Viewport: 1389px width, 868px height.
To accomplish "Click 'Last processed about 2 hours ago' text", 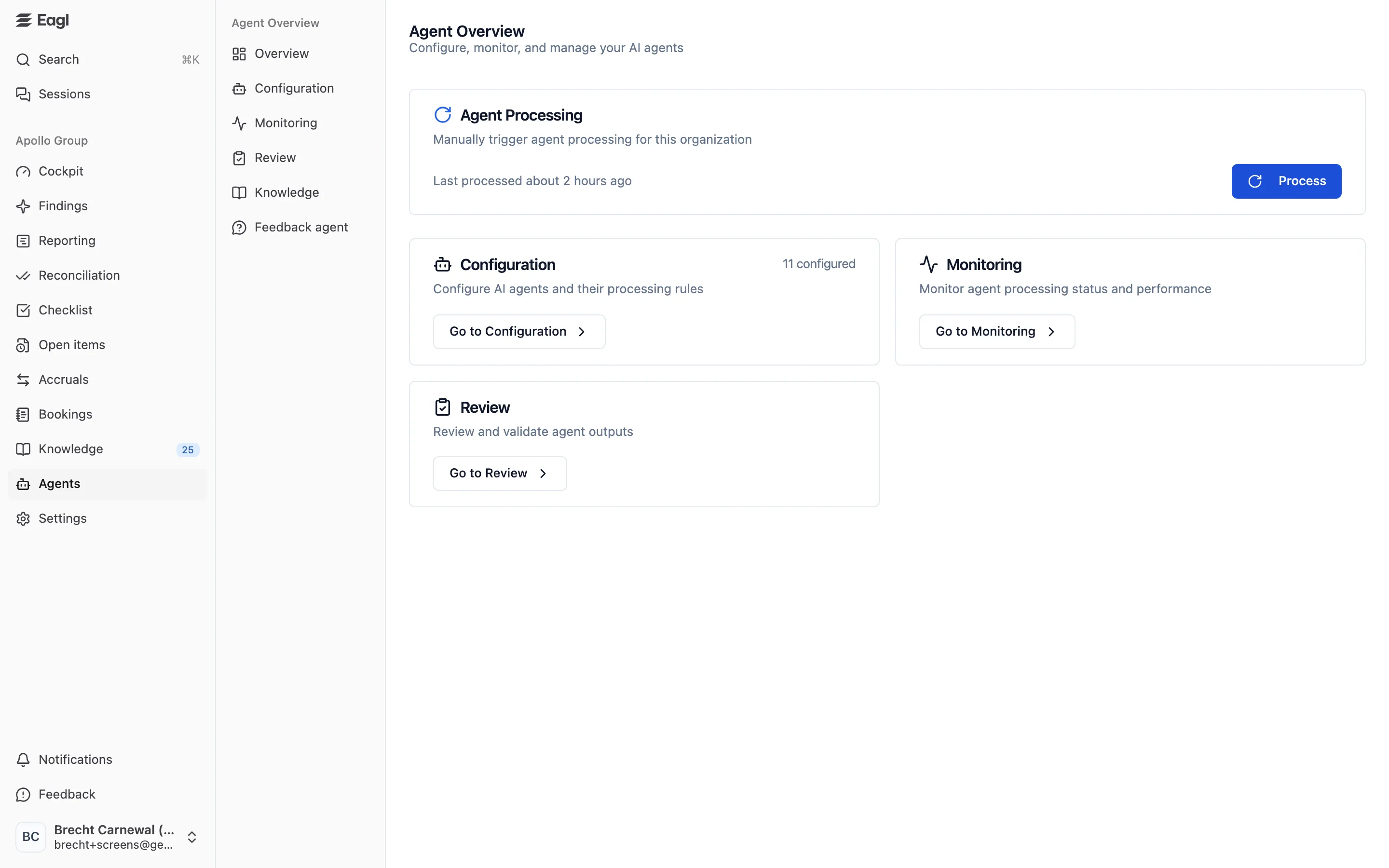I will (532, 181).
